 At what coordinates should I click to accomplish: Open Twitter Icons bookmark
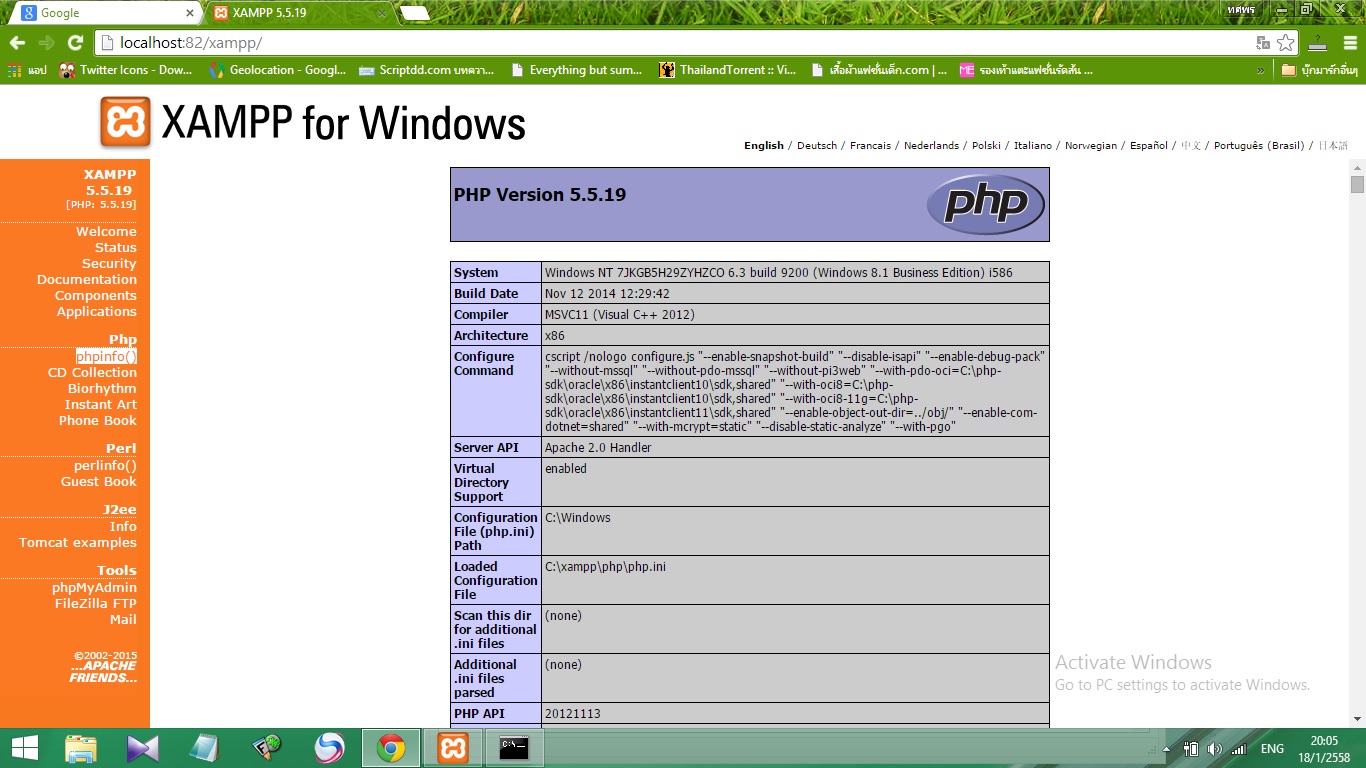126,70
